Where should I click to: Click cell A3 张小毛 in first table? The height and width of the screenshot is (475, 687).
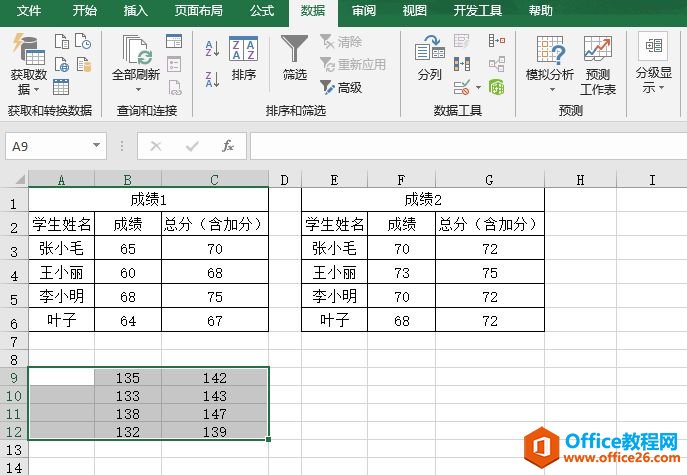tap(61, 248)
